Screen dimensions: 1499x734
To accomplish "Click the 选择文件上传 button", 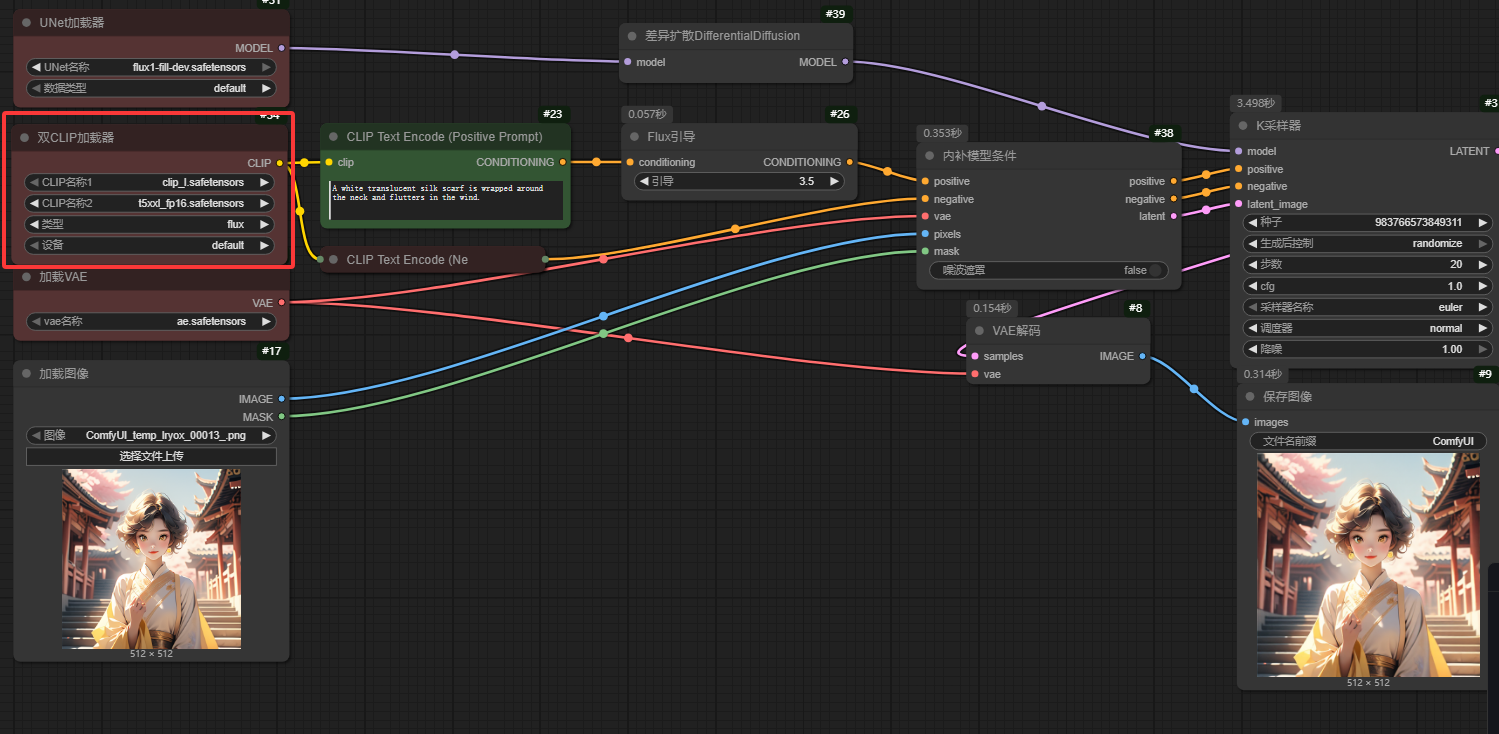I will coord(151,456).
